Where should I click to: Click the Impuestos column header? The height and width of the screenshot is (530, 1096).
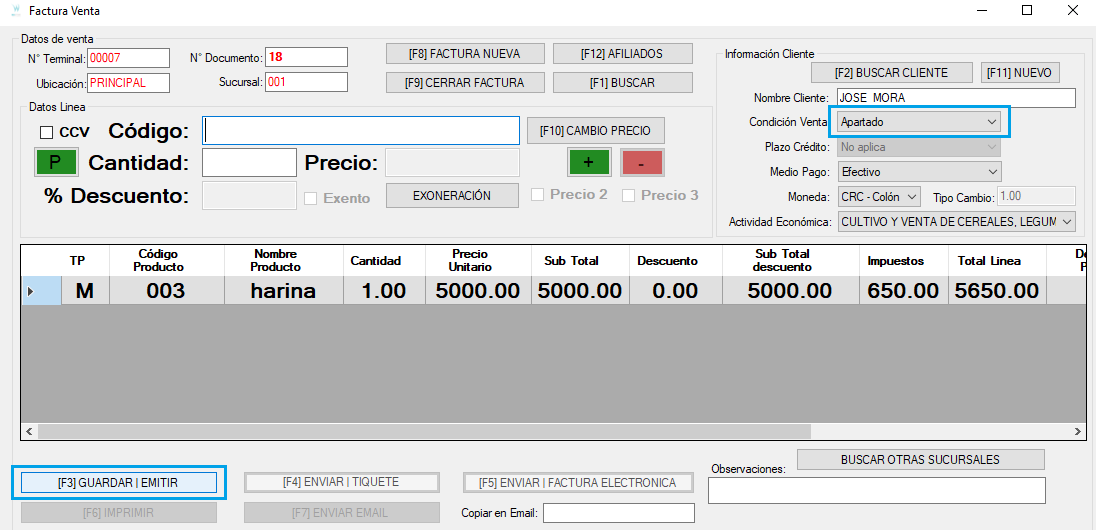click(x=905, y=261)
